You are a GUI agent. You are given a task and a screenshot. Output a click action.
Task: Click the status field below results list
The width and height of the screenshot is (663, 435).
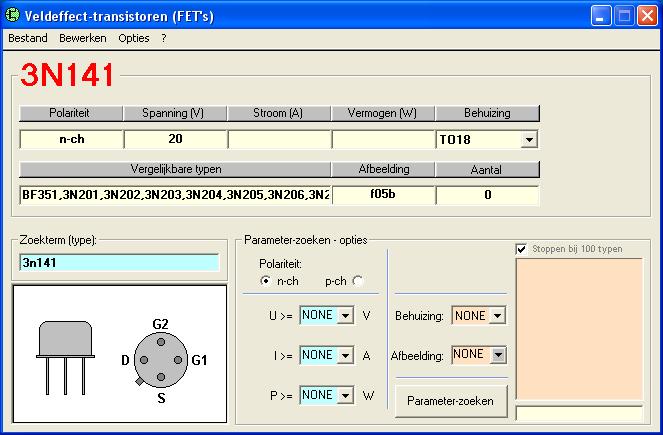(x=580, y=413)
